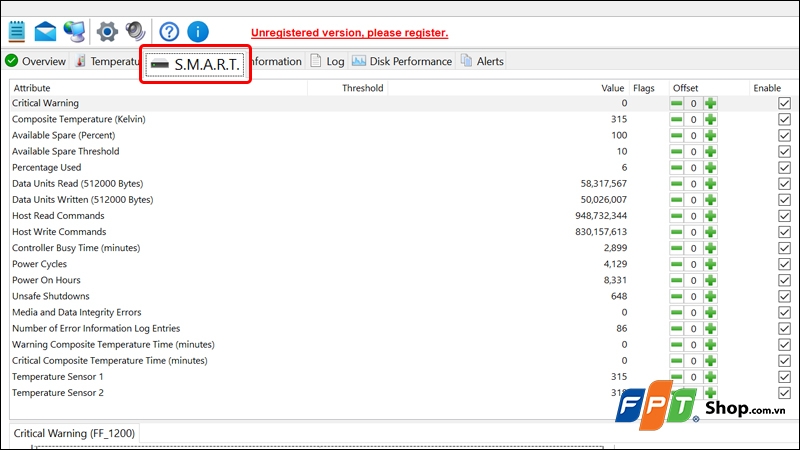The width and height of the screenshot is (800, 450).
Task: Open settings via the gear icon
Action: click(x=107, y=32)
